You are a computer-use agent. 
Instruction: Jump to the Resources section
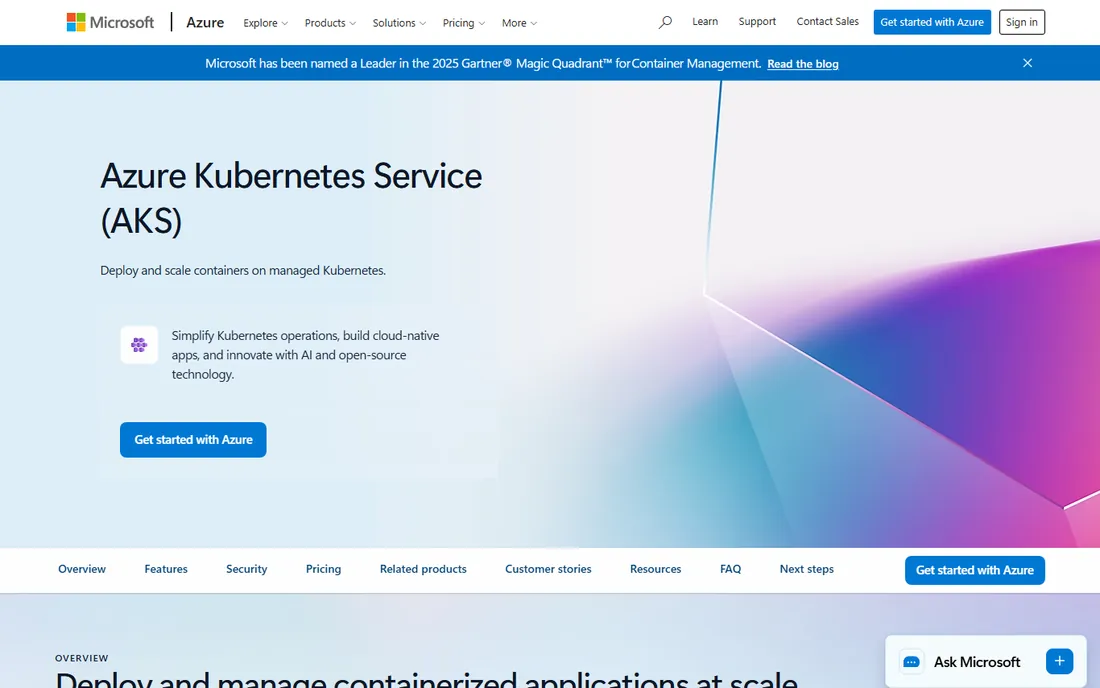655,569
